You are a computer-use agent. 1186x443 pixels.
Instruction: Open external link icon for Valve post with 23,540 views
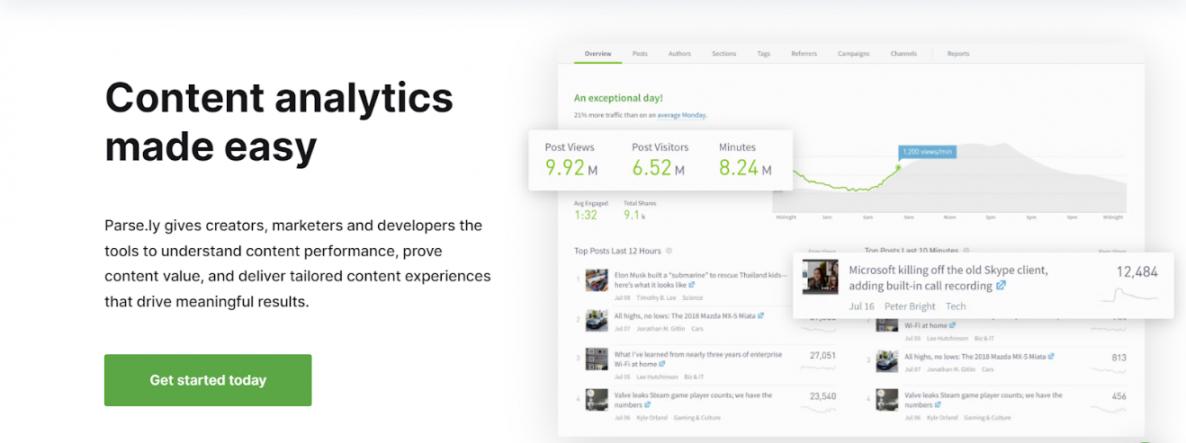(x=647, y=404)
